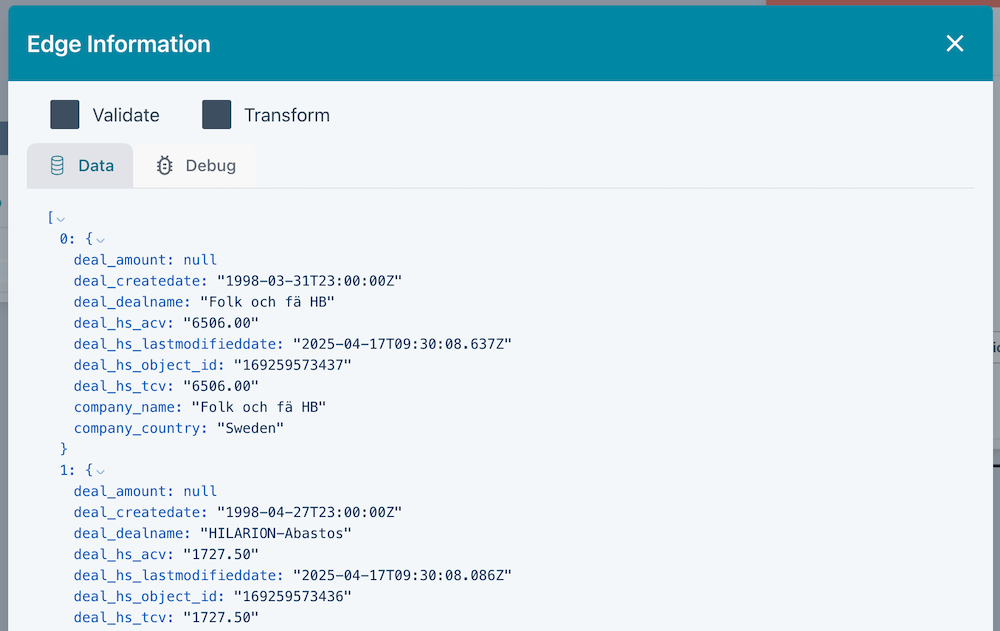Image resolution: width=1000 pixels, height=631 pixels.
Task: Select object id "169259573437" value
Action: 292,365
